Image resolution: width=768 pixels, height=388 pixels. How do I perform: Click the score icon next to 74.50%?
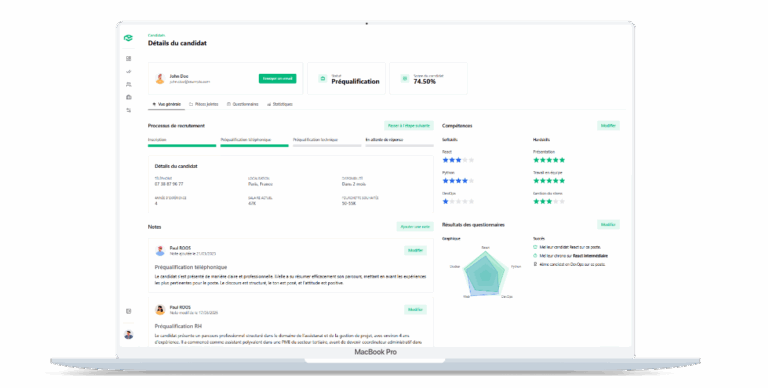point(405,78)
